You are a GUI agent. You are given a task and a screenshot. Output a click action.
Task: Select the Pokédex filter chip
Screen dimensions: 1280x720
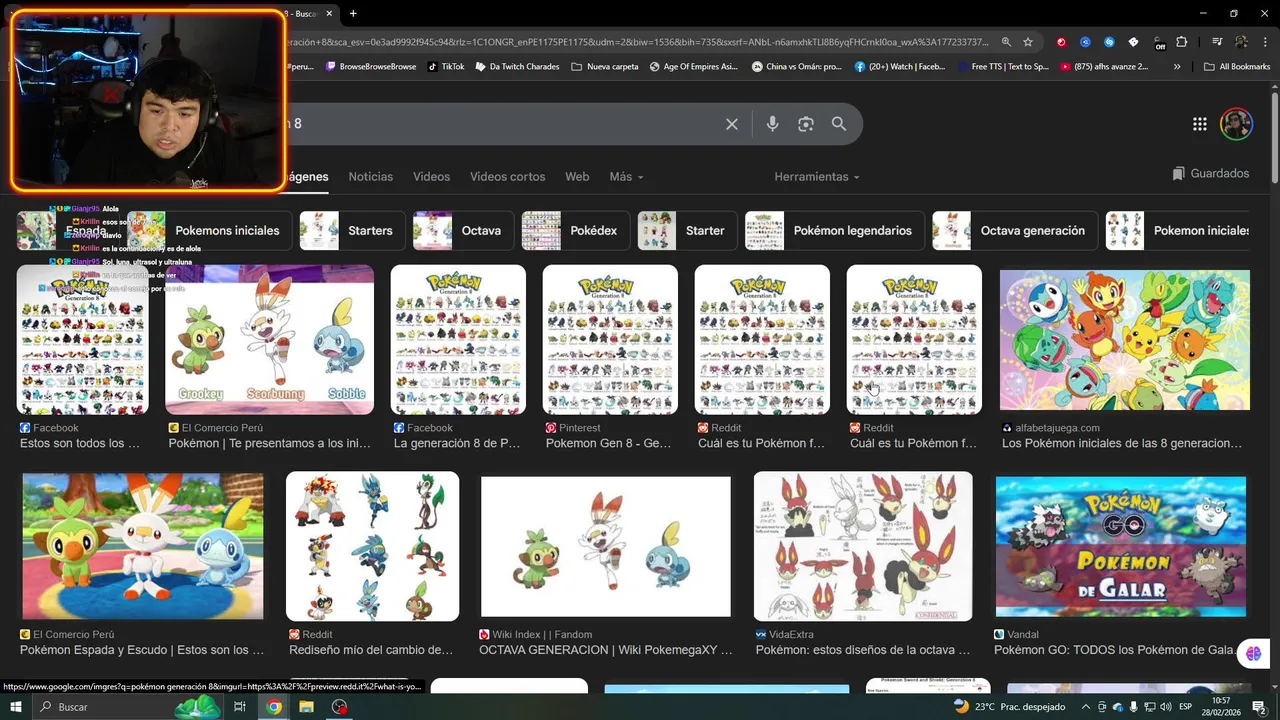coord(576,231)
